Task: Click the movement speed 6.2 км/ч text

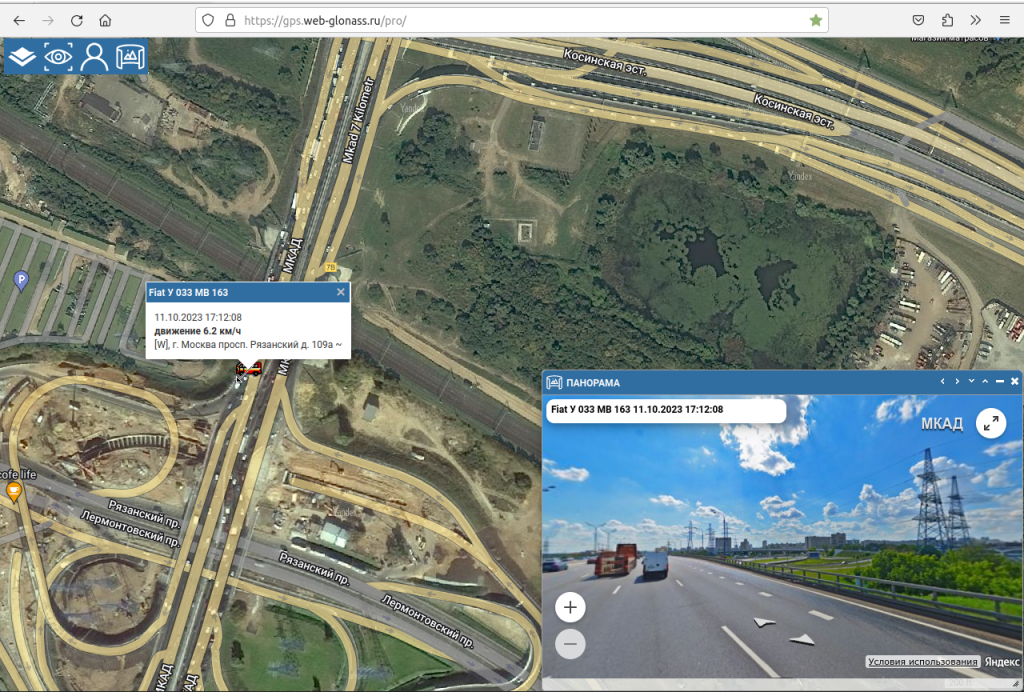Action: tap(197, 331)
